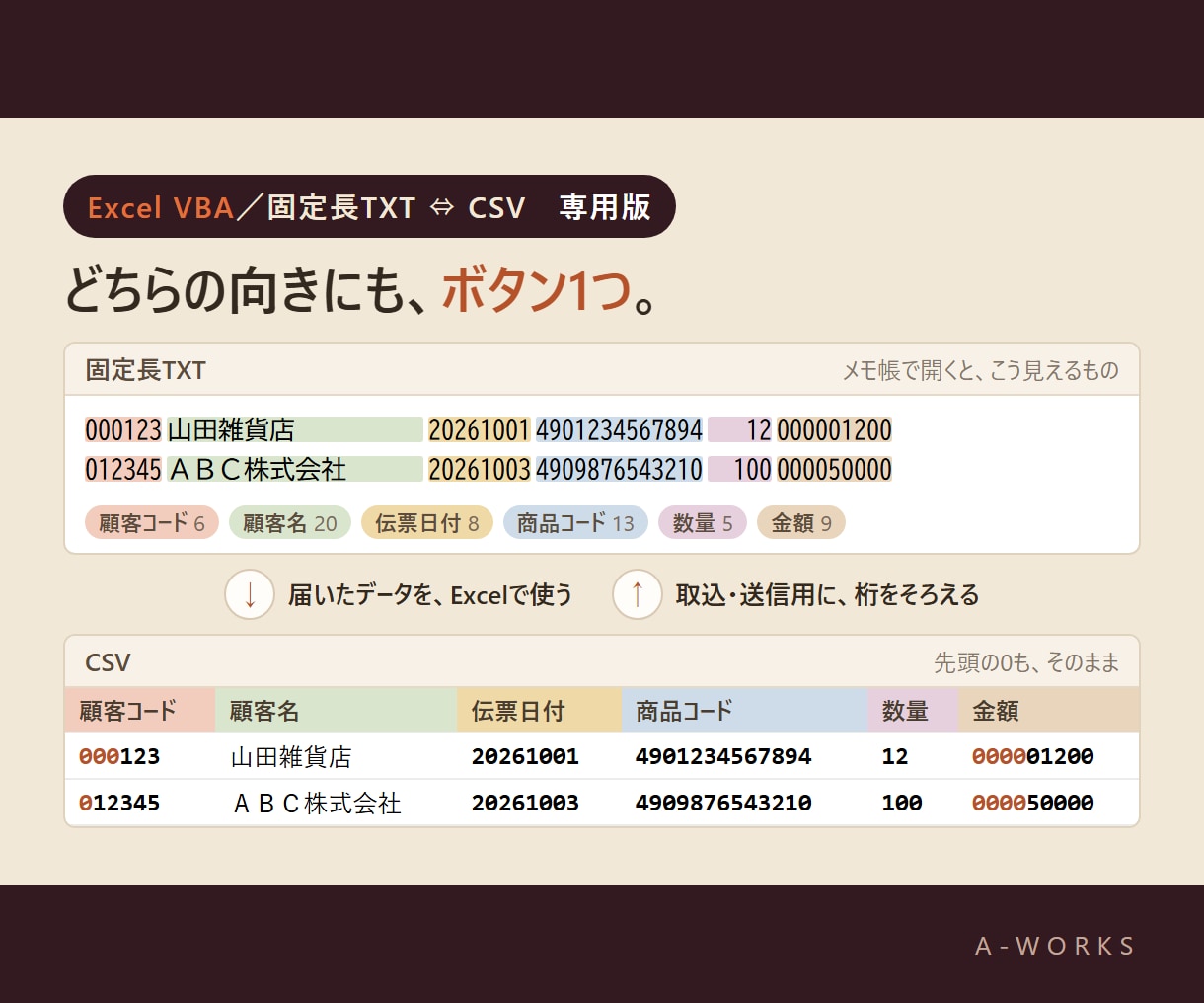Click the A-WORKS brand text
Viewport: 1204px width, 1003px height.
click(1055, 946)
